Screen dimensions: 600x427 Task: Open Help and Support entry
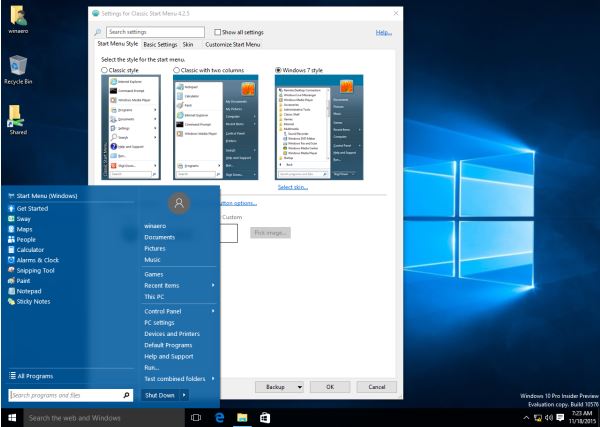(169, 356)
